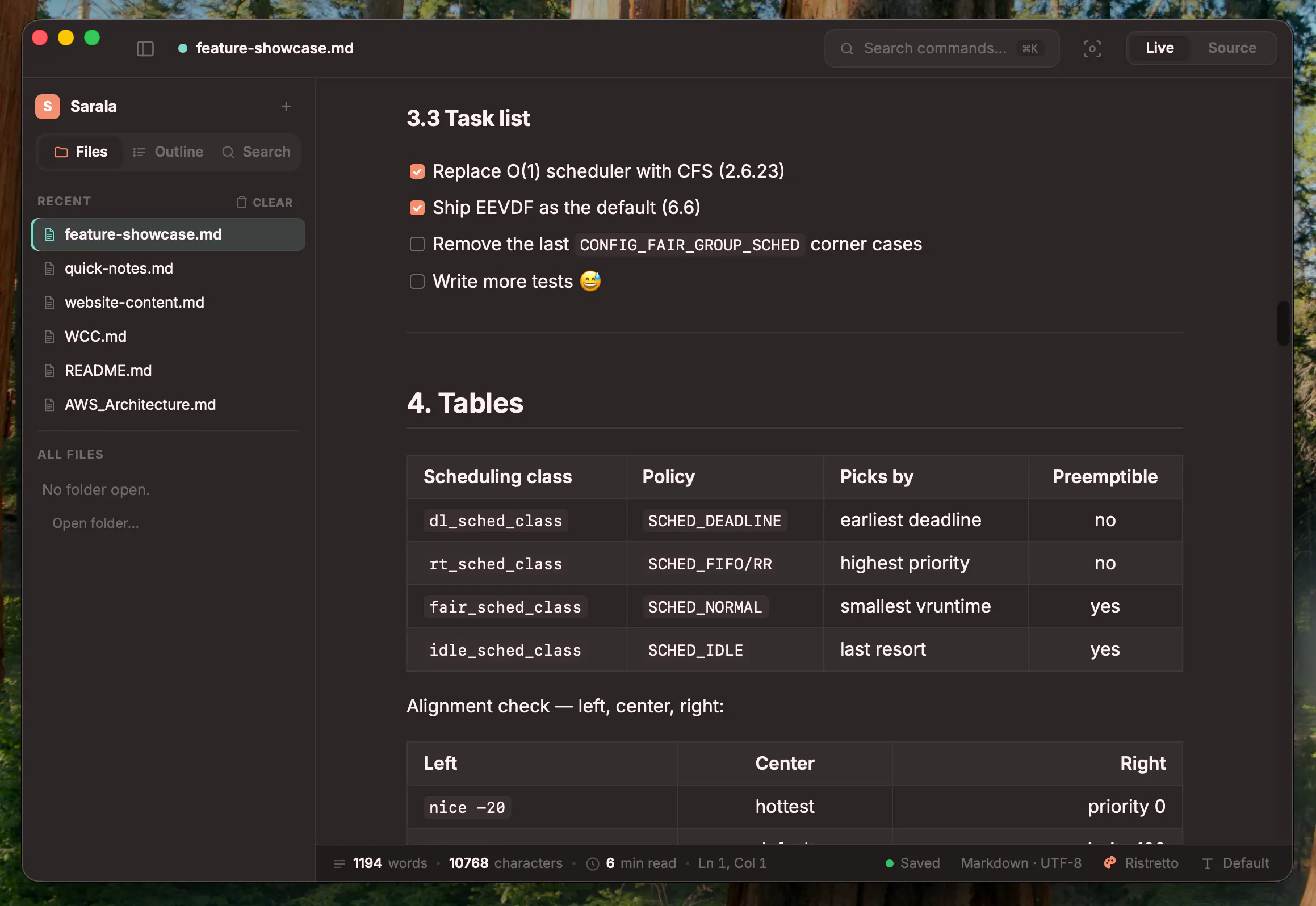Click the SCHED_IDLE table cell
Screen dimensions: 1316x906
725,650
